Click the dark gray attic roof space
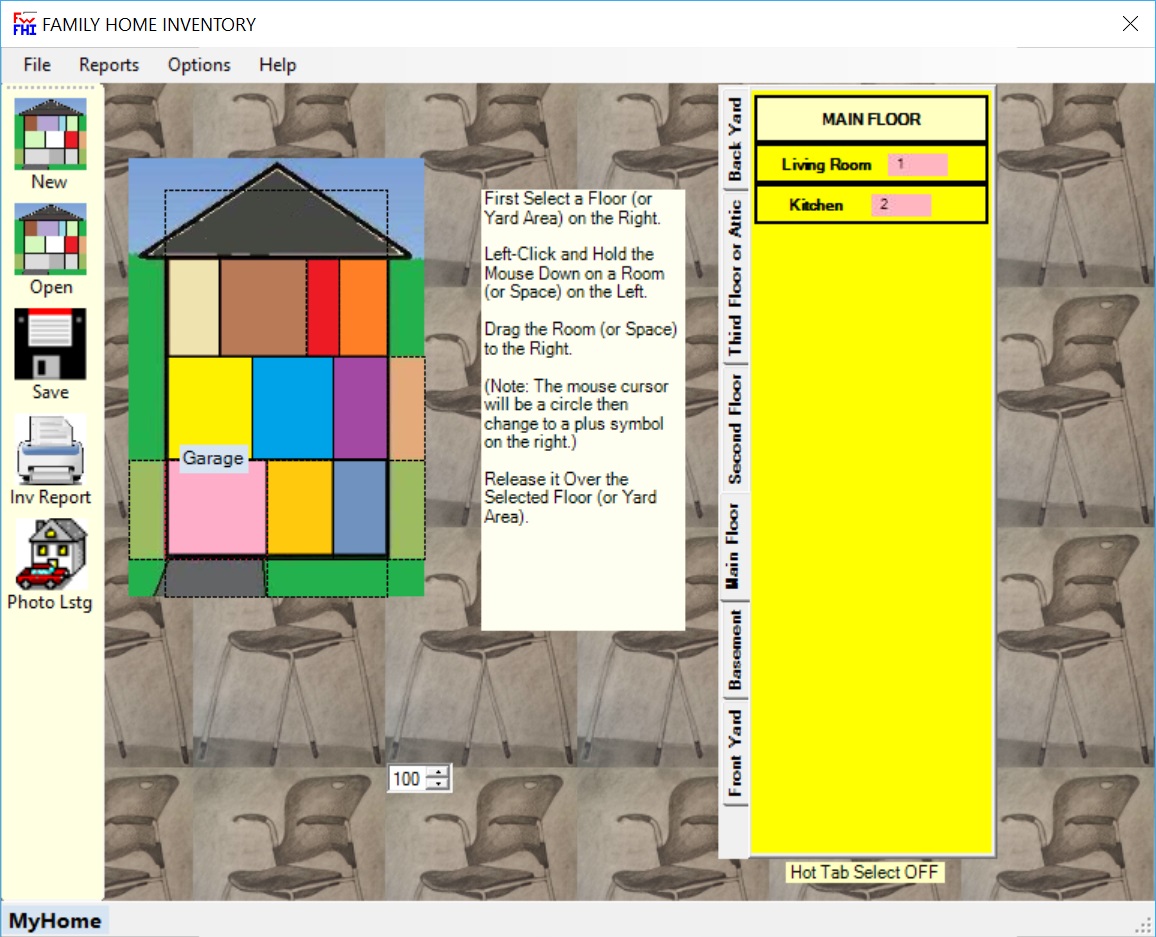 [276, 221]
